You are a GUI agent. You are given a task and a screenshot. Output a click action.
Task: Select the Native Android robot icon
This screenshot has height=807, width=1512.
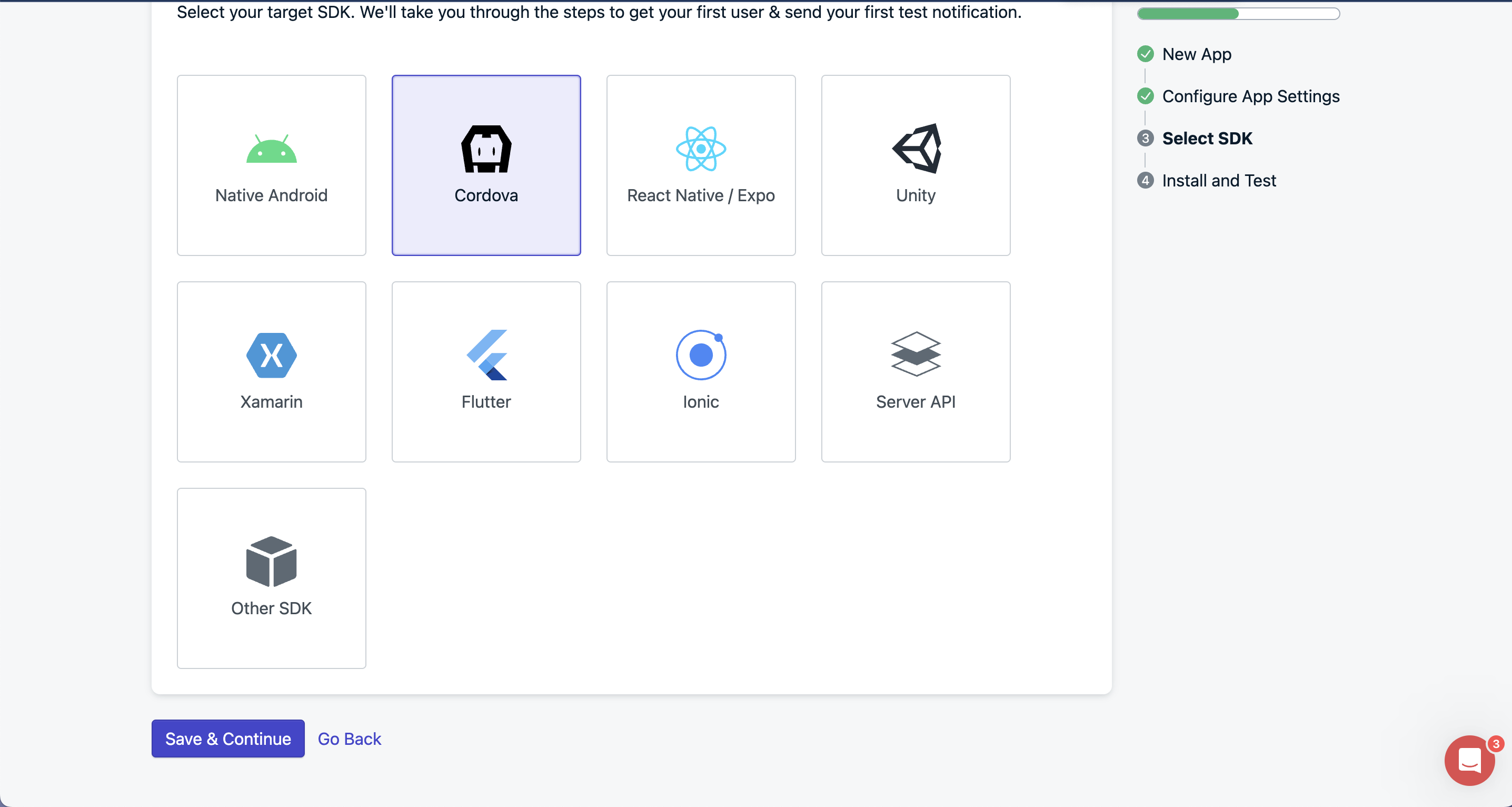[271, 149]
